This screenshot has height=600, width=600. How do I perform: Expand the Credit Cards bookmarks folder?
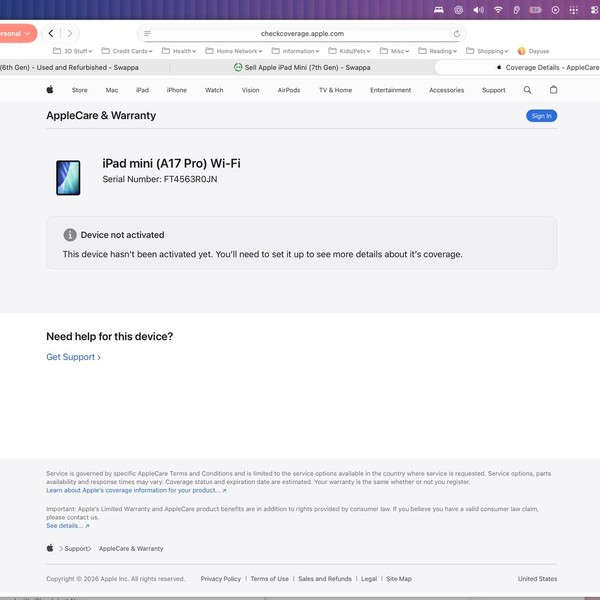coord(127,51)
